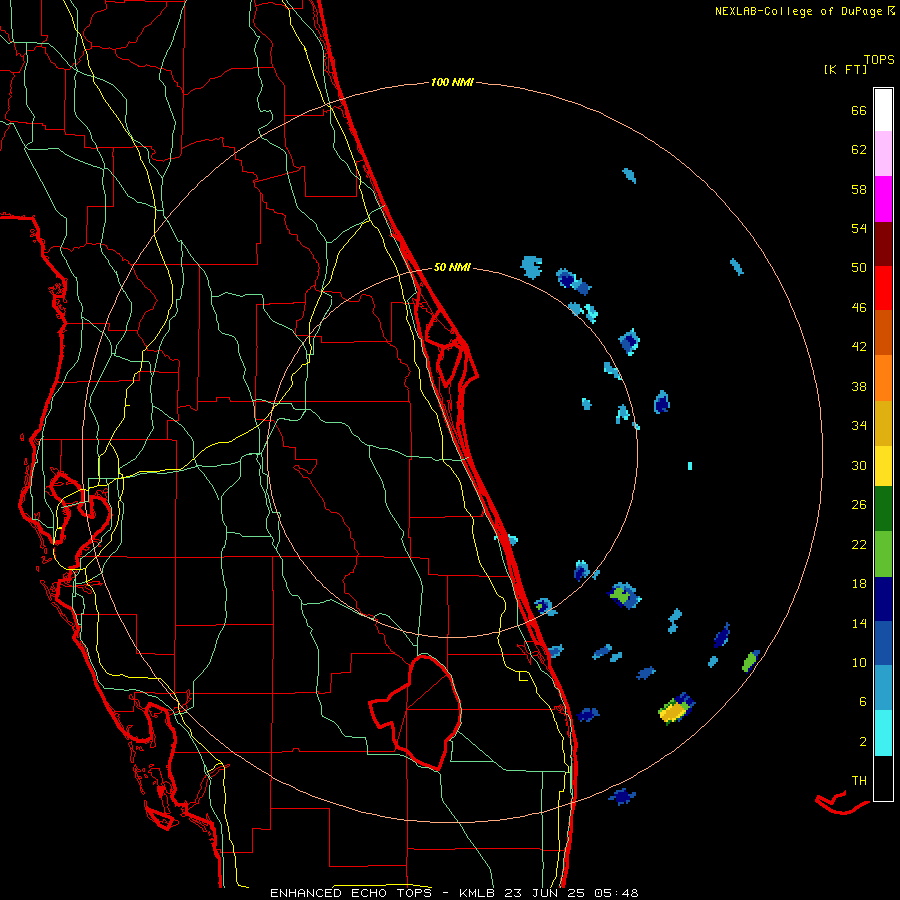Click the "22" legend value
Viewport: 900px width, 900px height.
pos(859,544)
